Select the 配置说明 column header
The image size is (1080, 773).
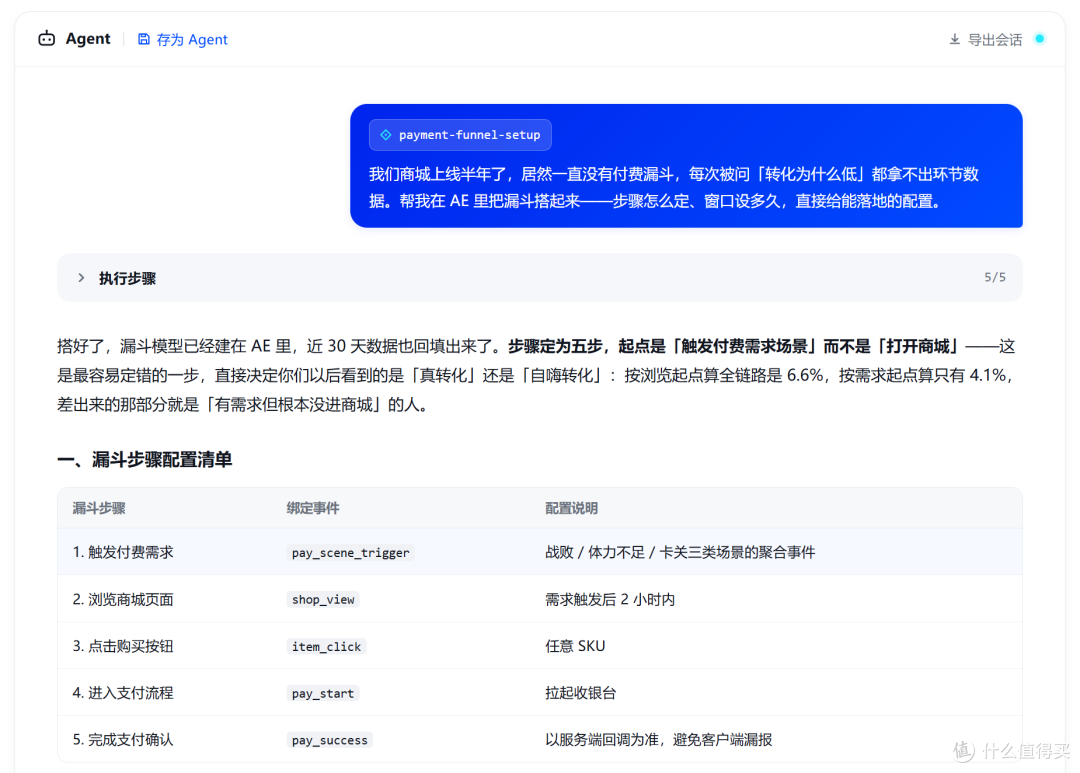click(572, 508)
